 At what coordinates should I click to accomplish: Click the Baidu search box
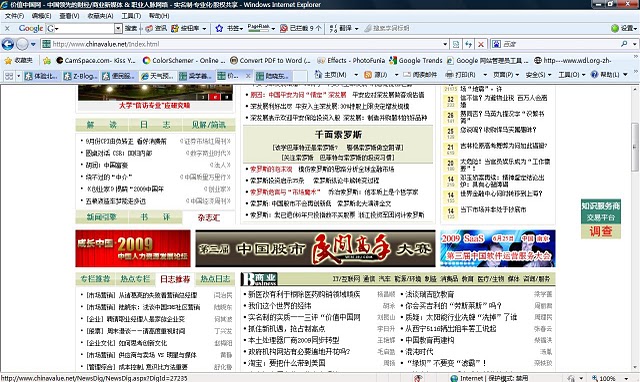[x=559, y=44]
